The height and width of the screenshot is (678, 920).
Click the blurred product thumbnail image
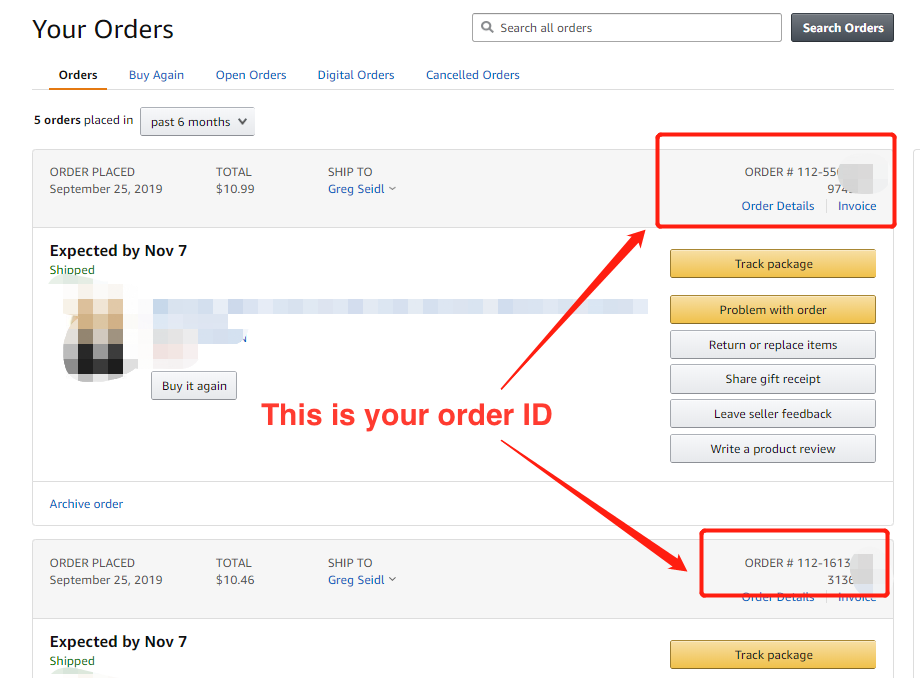pyautogui.click(x=94, y=333)
